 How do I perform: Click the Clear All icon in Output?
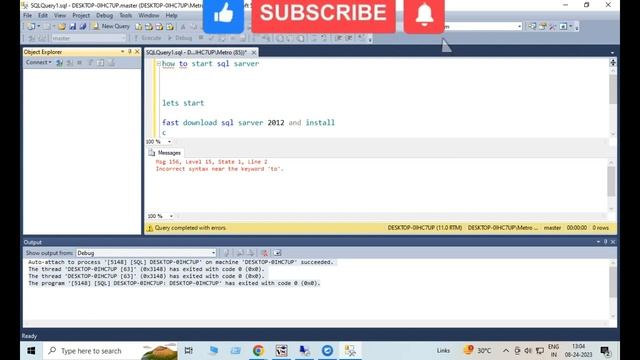pyautogui.click(x=264, y=253)
